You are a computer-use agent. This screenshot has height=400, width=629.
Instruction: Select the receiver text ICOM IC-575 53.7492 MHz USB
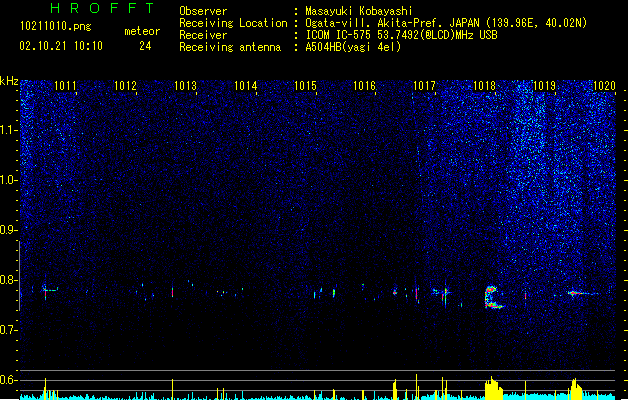(x=402, y=35)
